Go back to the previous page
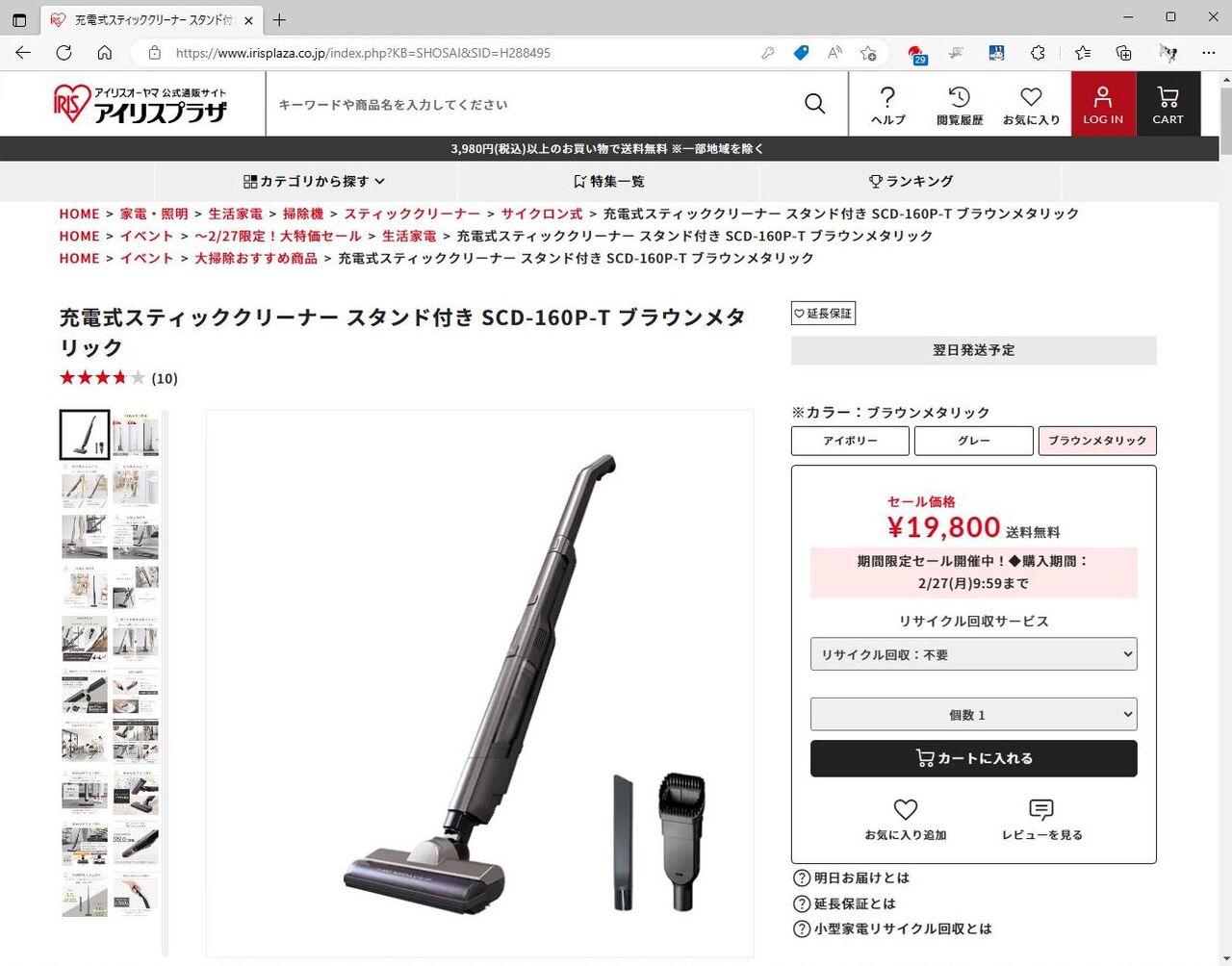This screenshot has width=1232, height=966. coord(23,53)
